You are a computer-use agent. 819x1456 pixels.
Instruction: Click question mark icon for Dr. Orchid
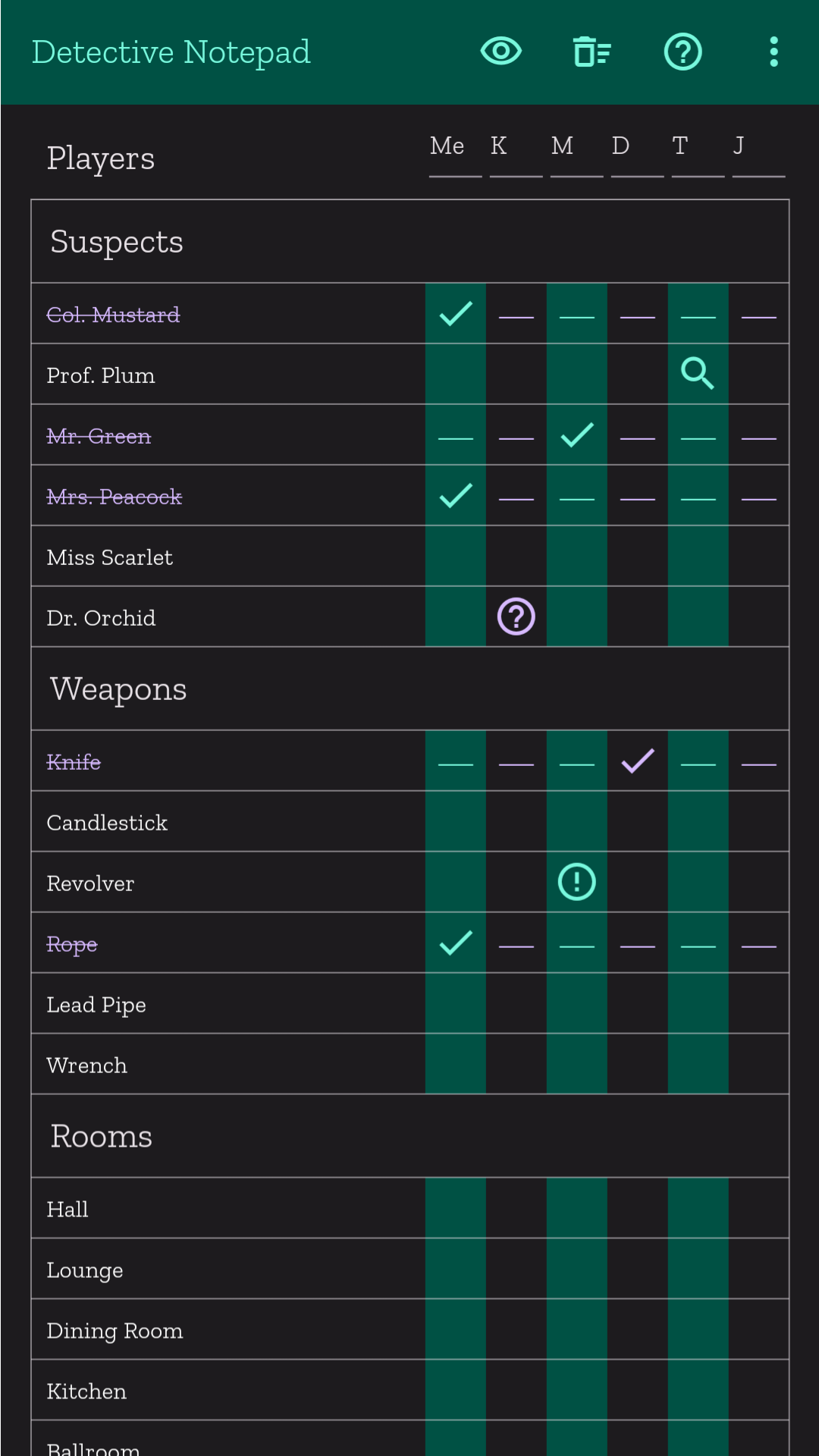pyautogui.click(x=516, y=617)
